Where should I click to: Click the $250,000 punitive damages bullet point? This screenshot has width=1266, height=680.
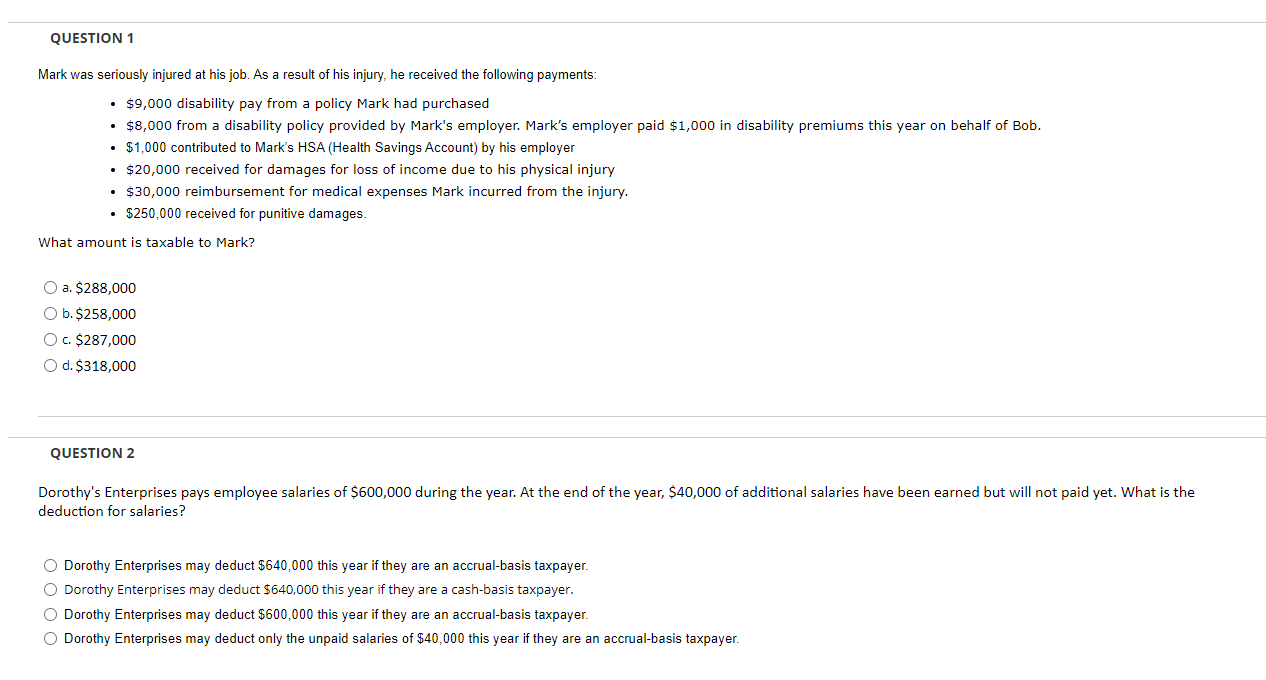point(245,213)
